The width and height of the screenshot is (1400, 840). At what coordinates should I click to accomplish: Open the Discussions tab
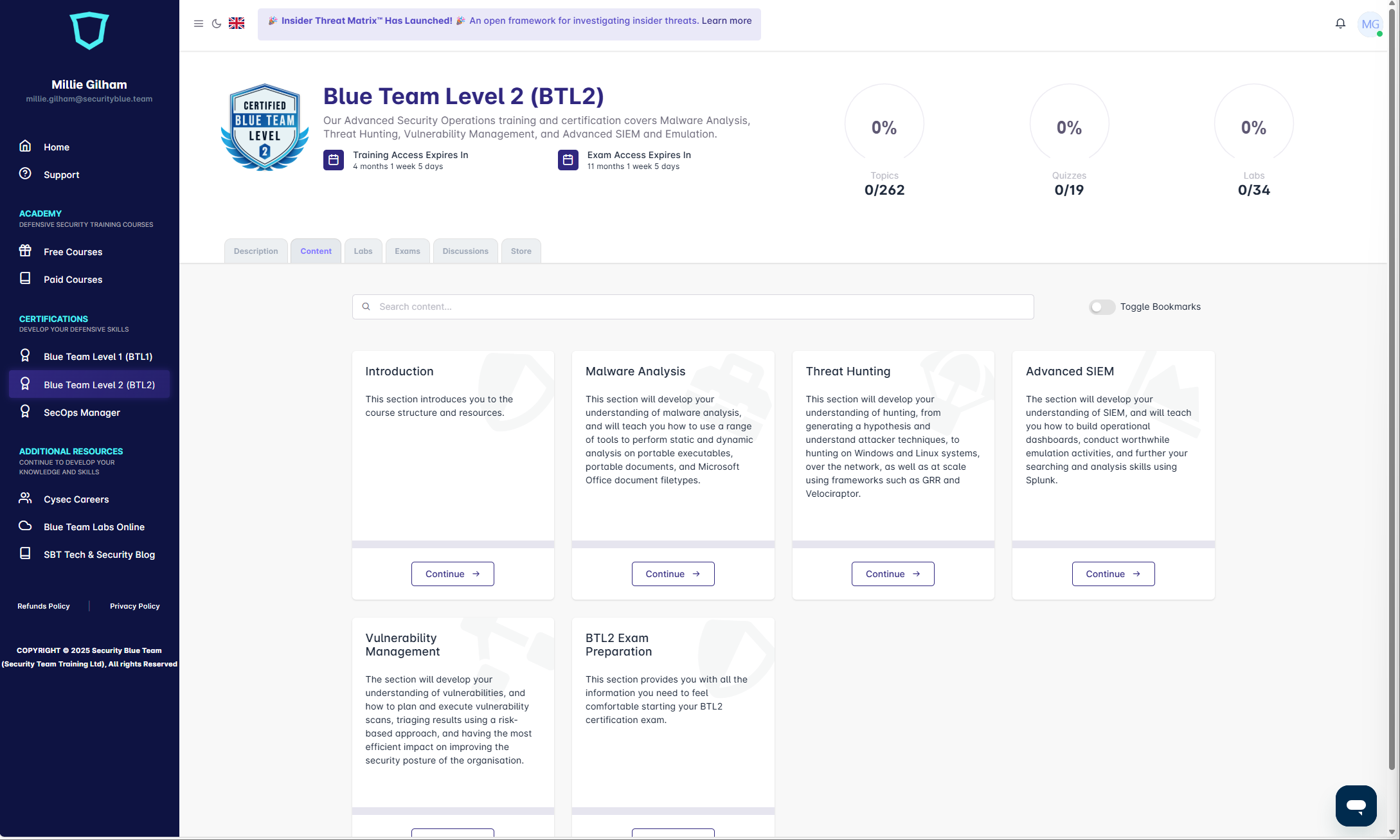(465, 251)
